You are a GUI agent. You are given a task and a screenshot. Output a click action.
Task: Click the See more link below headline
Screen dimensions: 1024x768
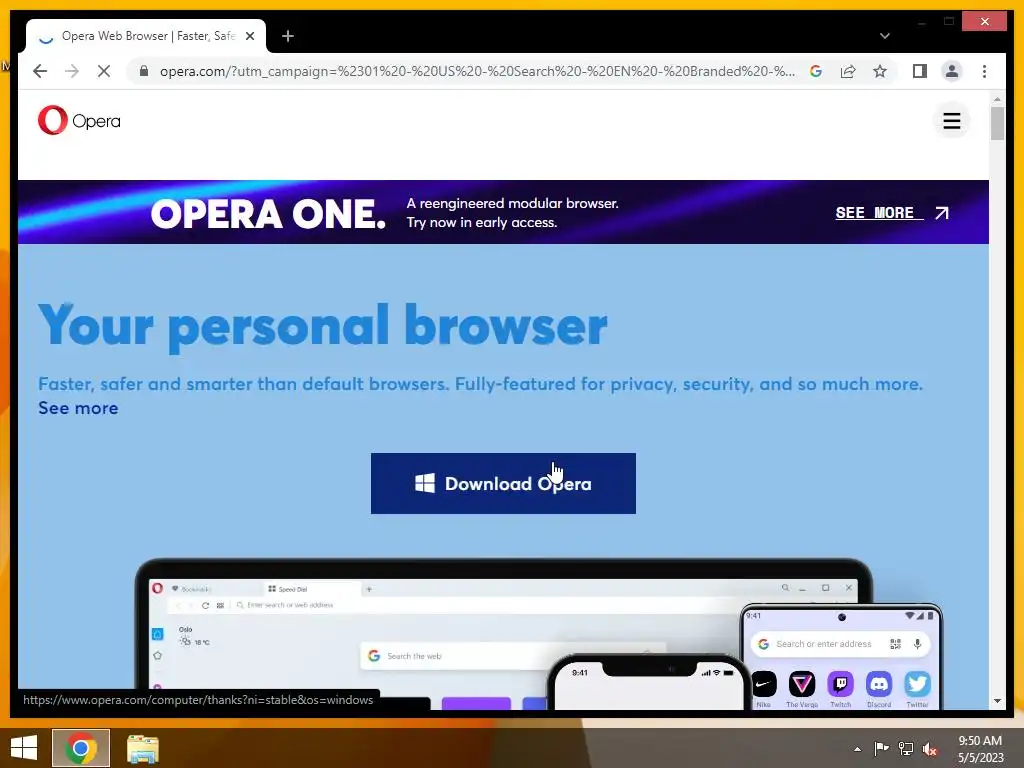[78, 408]
